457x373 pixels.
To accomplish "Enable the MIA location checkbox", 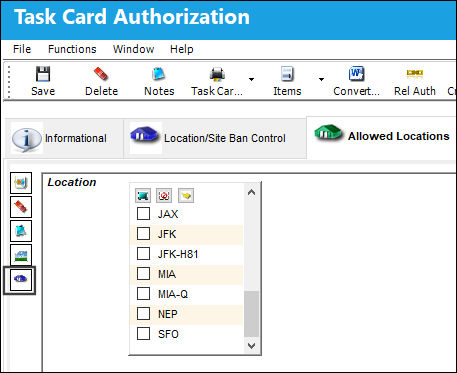I will coord(143,274).
